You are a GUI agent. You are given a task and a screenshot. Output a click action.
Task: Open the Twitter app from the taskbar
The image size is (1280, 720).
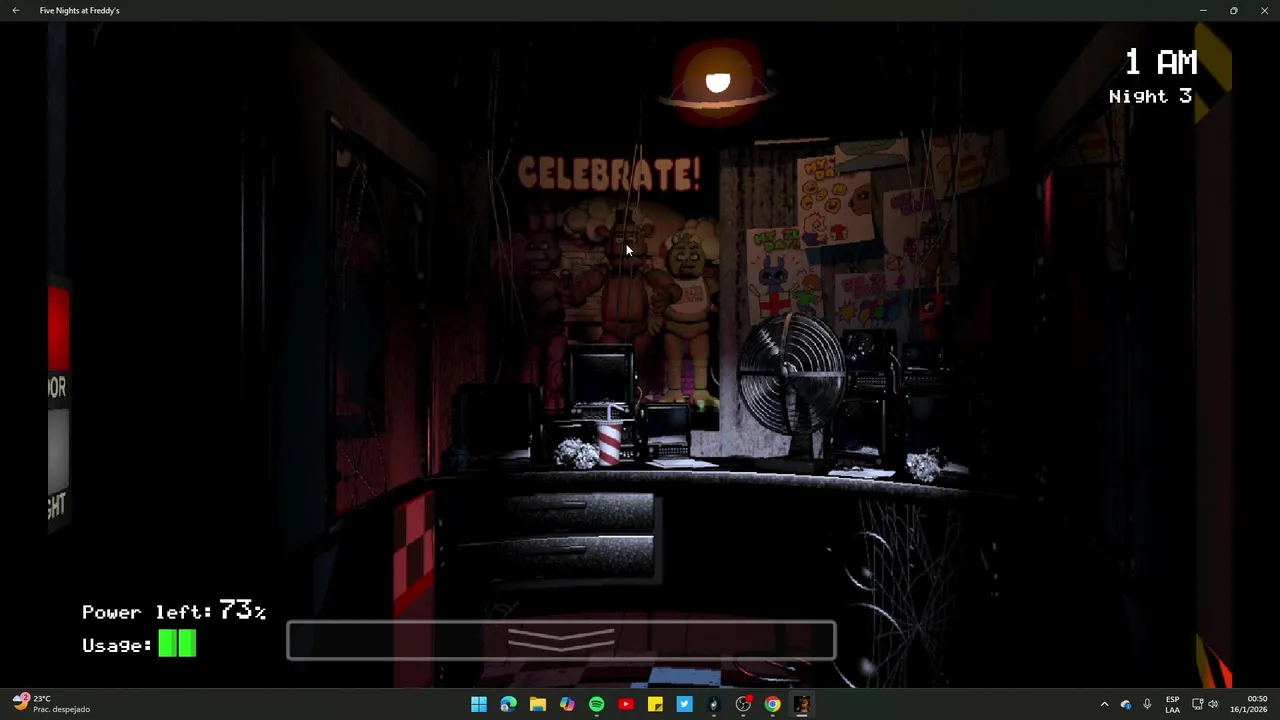684,705
